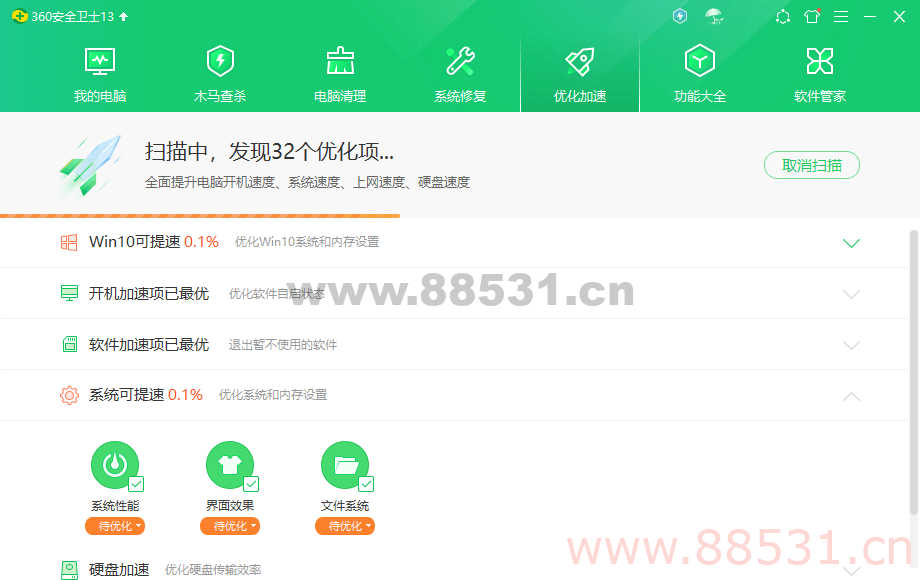This screenshot has height=580, width=920.
Task: Click the hexagon icon left of skin button
Action: (783, 16)
